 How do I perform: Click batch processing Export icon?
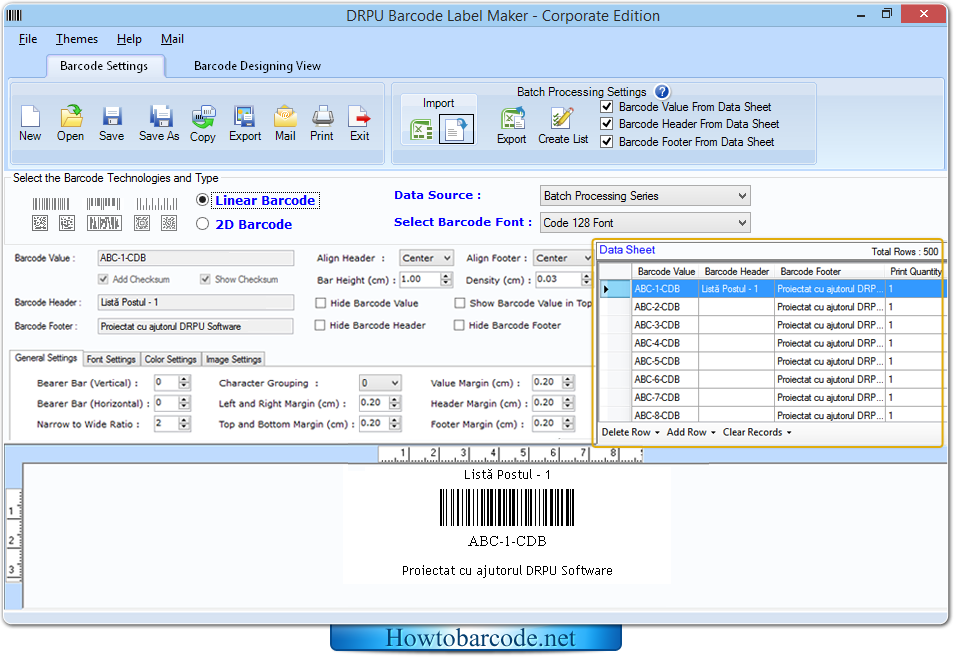(x=512, y=119)
